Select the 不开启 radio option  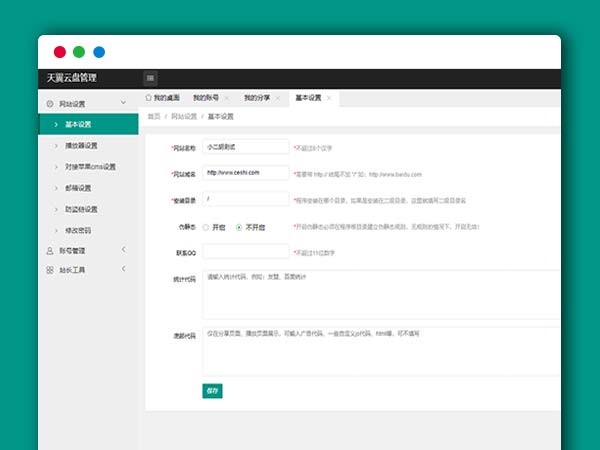[x=239, y=227]
